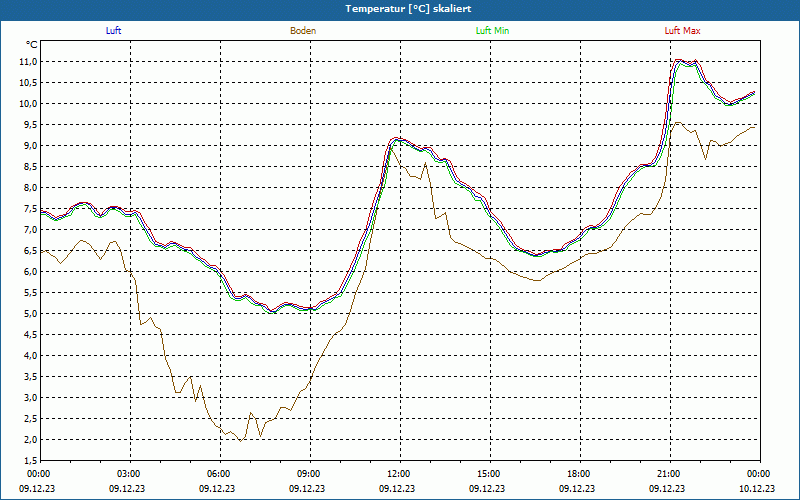The image size is (800, 500).
Task: Click the '11,0' y-axis value
Action: [x=28, y=62]
